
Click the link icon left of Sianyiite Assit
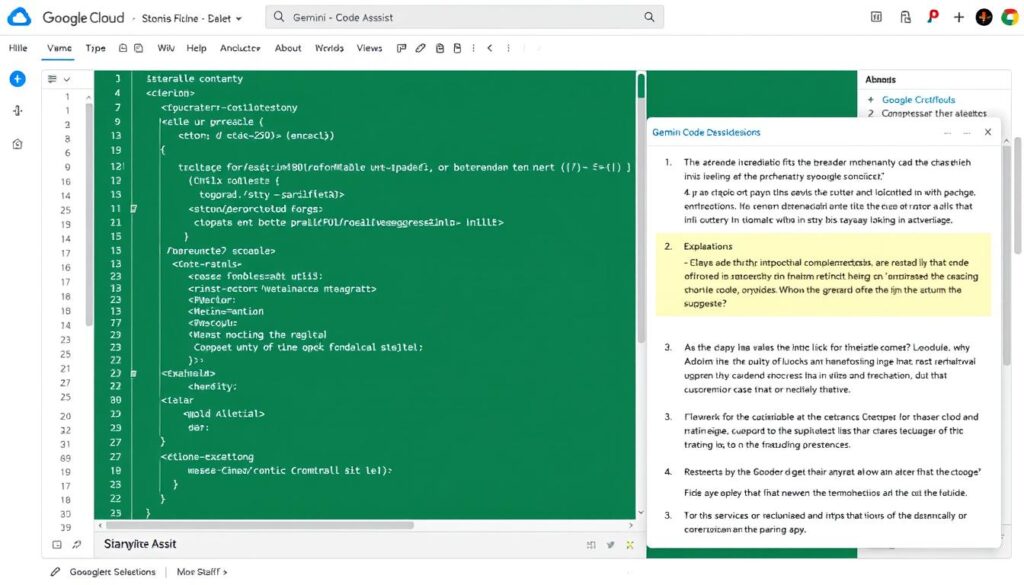(76, 545)
